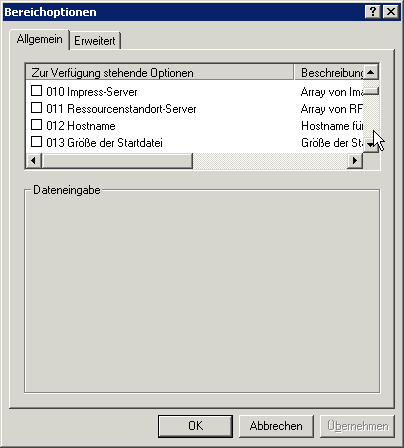
Task: Click the Übernehmen button
Action: 357,426
